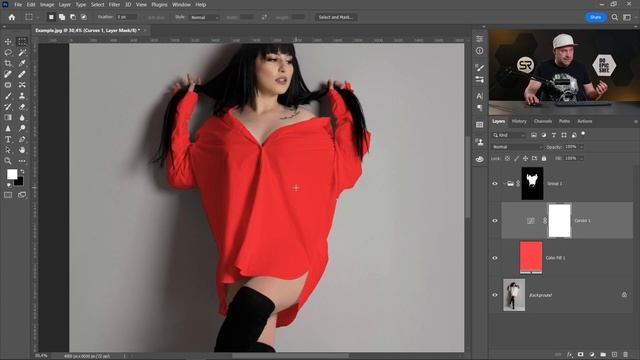Reset default foreground and background colors
This screenshot has height=360, width=640.
[9, 185]
